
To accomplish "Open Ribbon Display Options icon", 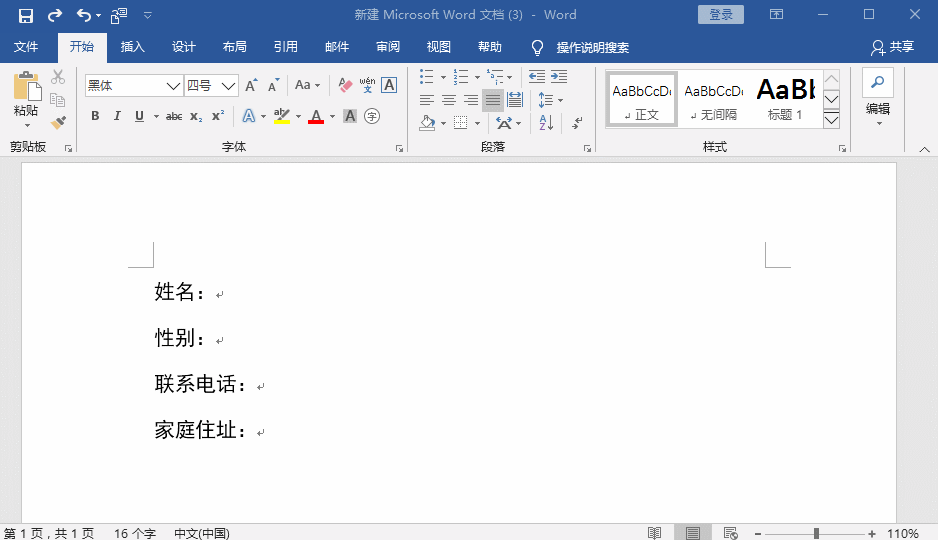I will (776, 14).
